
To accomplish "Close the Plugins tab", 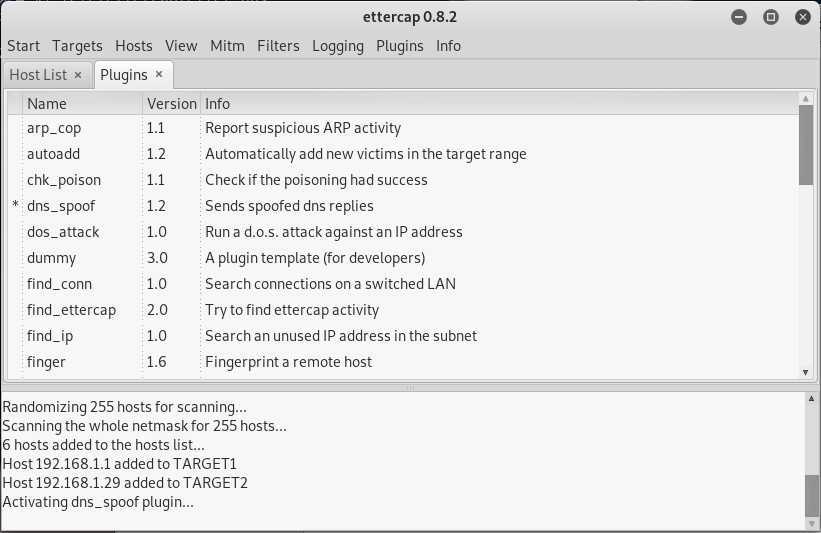I will tap(159, 75).
